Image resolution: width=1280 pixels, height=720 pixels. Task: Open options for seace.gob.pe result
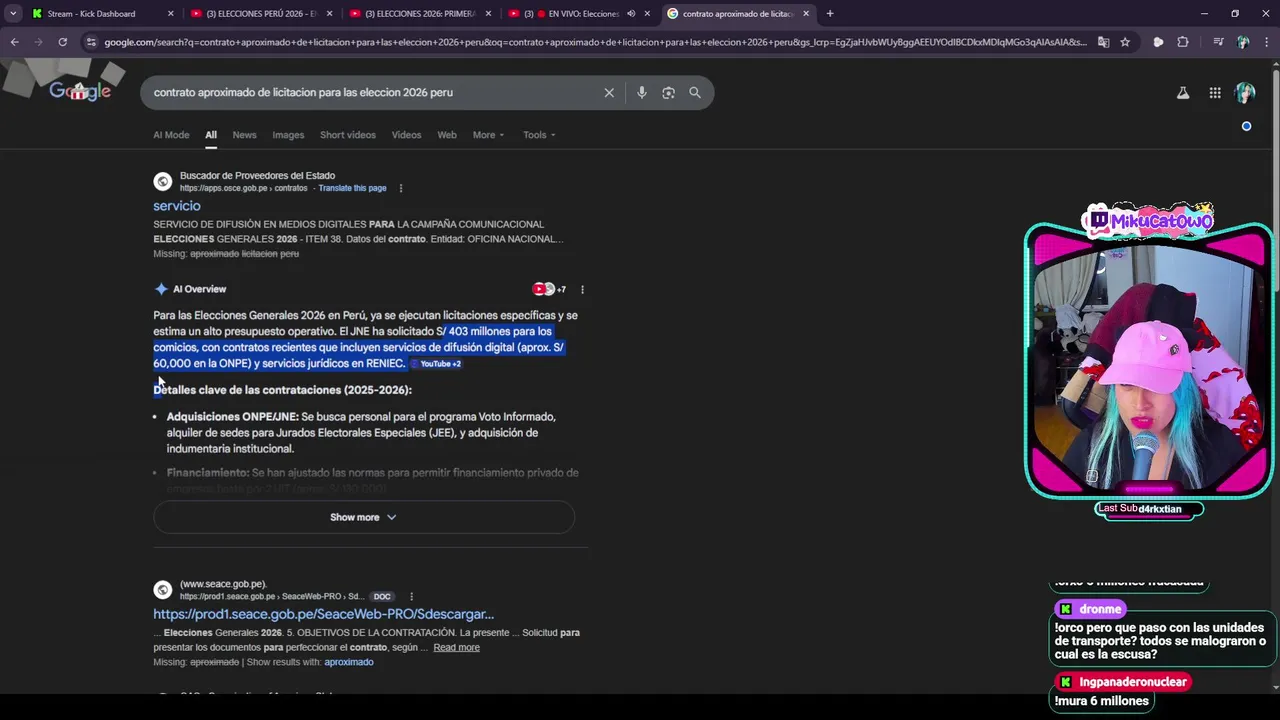[411, 597]
